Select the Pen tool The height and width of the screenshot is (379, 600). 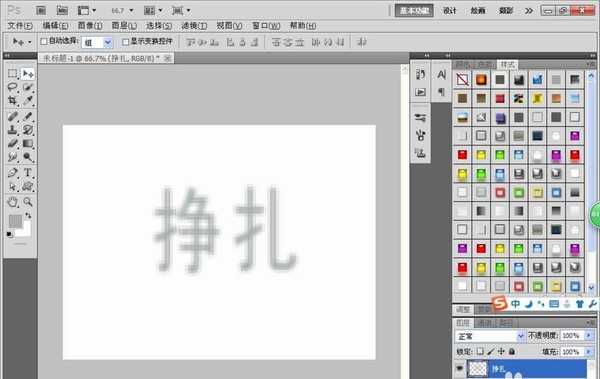[x=12, y=173]
